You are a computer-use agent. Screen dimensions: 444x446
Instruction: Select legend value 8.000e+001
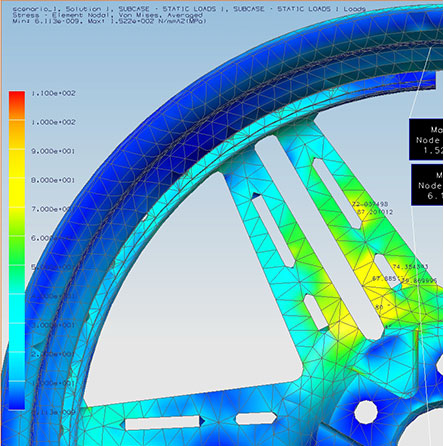[x=53, y=180]
